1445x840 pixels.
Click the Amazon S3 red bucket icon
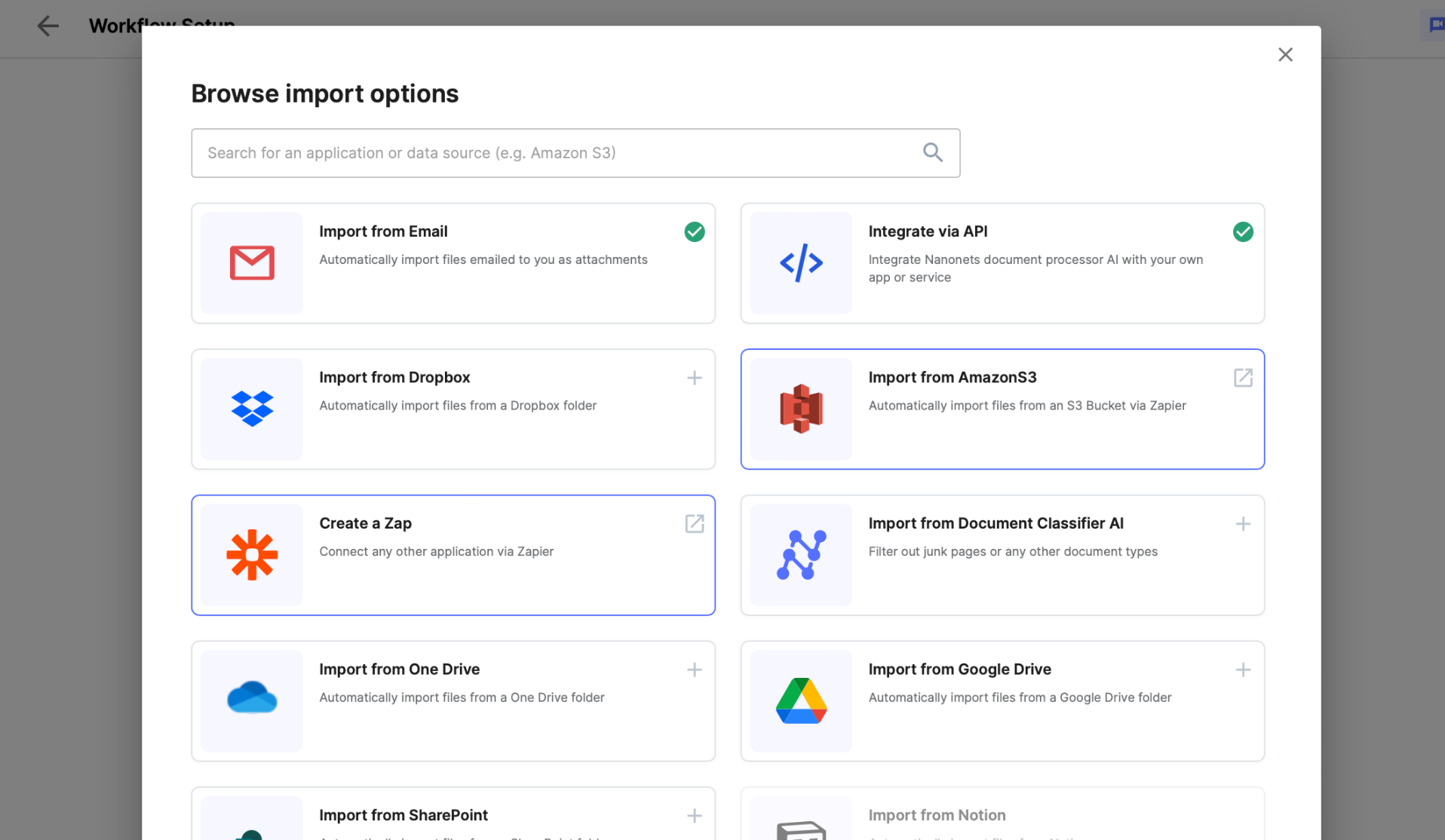[801, 409]
